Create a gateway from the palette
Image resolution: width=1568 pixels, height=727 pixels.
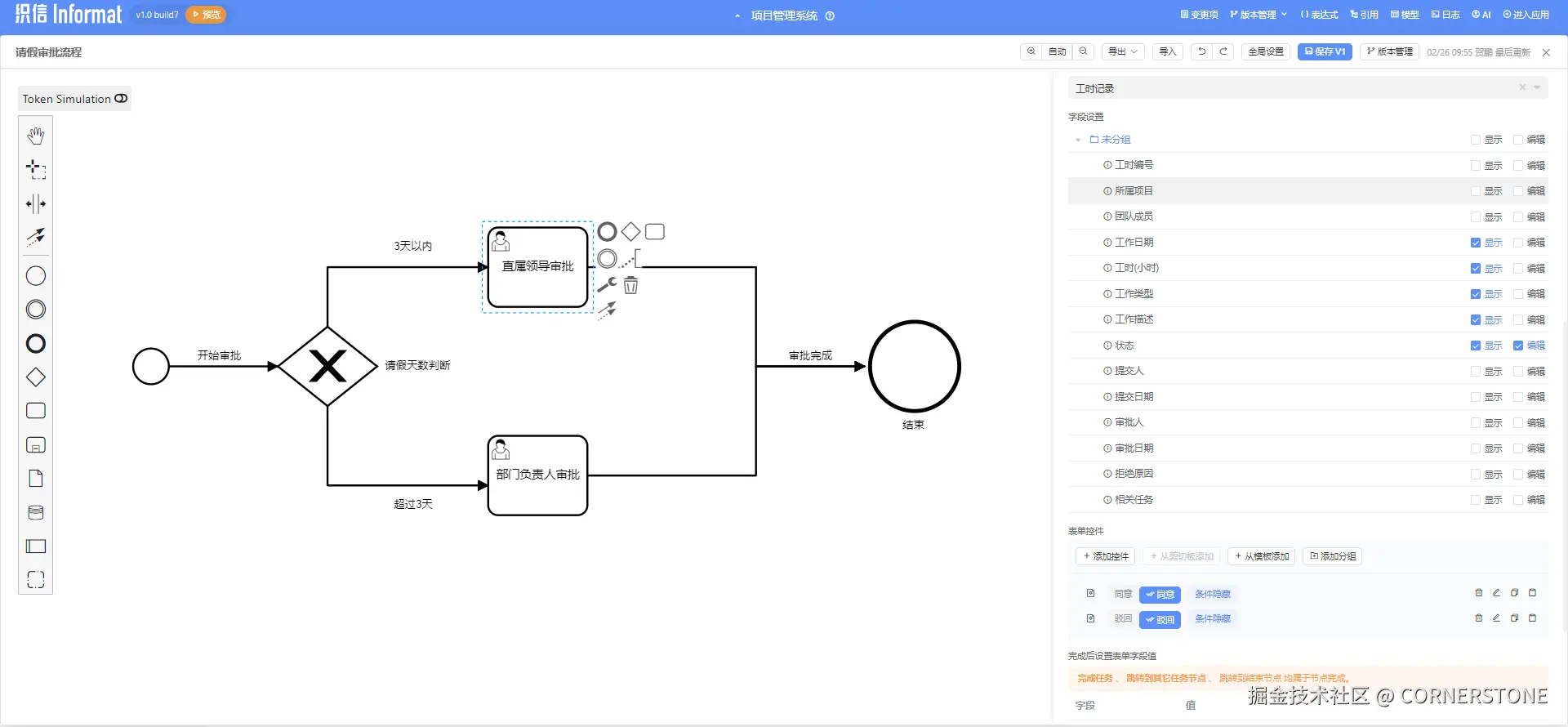point(35,377)
